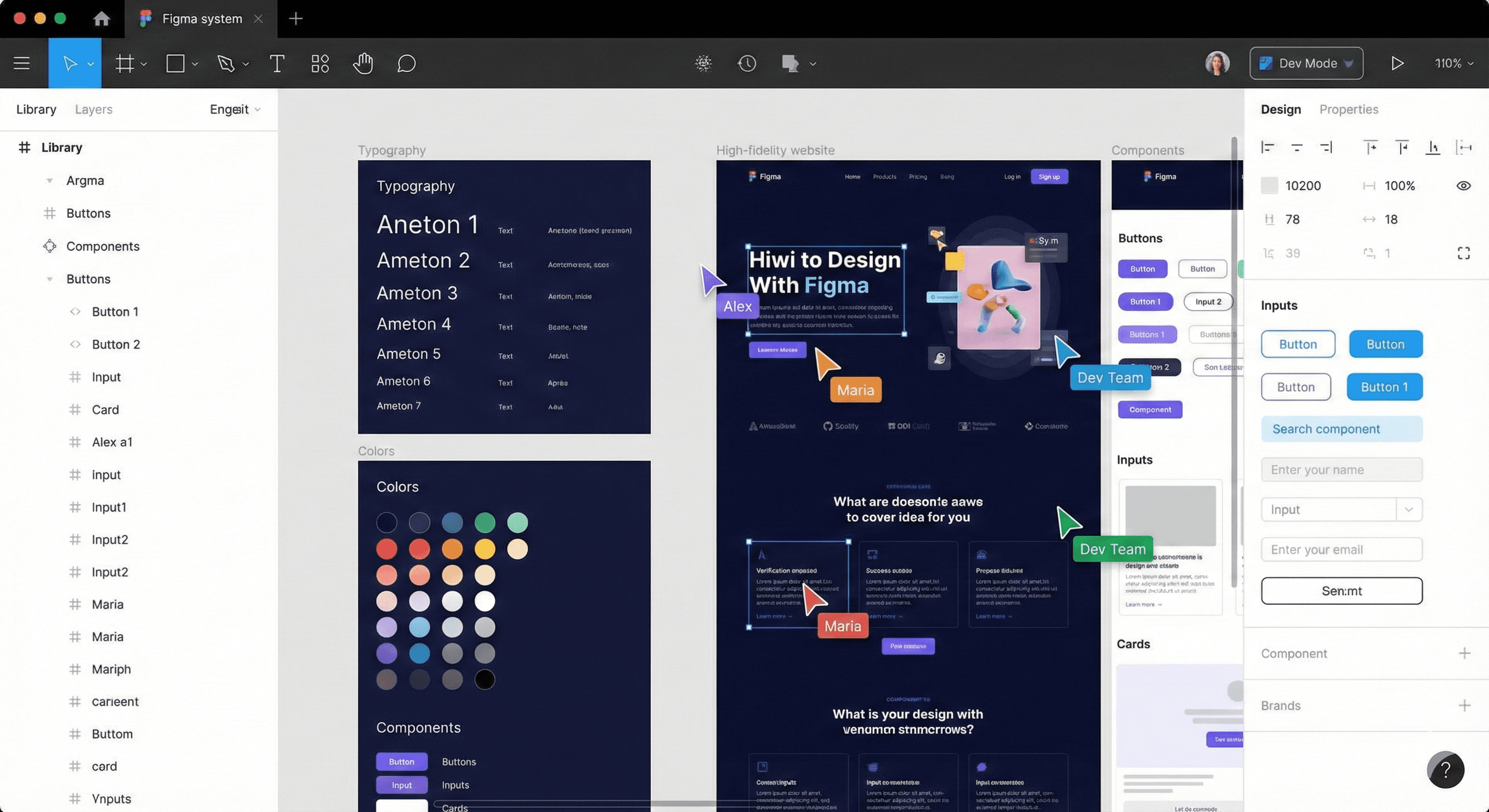Viewport: 1489px width, 812px height.
Task: Toggle independent corners icon in Design panel
Action: point(1463,253)
